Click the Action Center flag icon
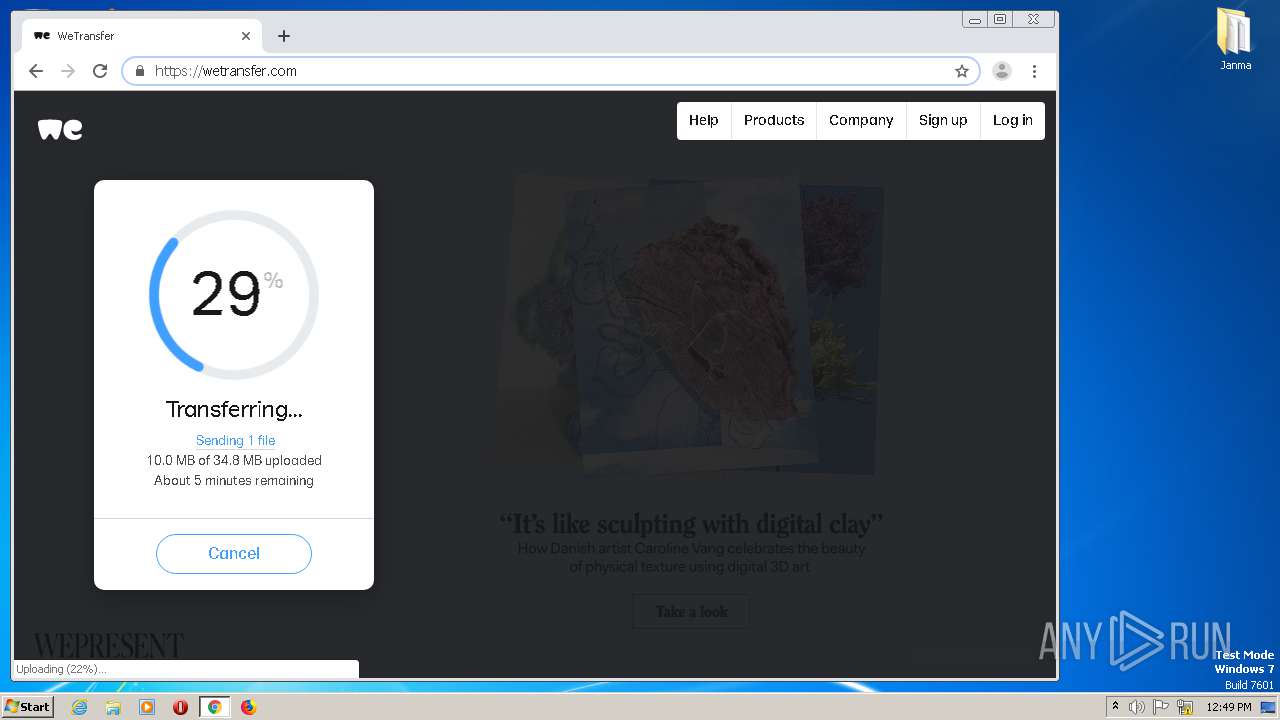 click(x=1161, y=707)
